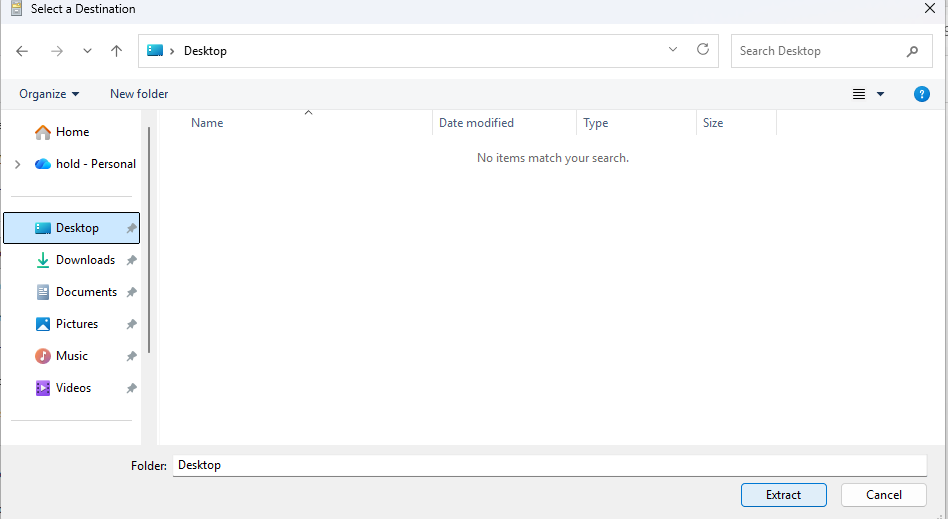The height and width of the screenshot is (519, 948).
Task: Go to Home in navigation pane
Action: [72, 132]
